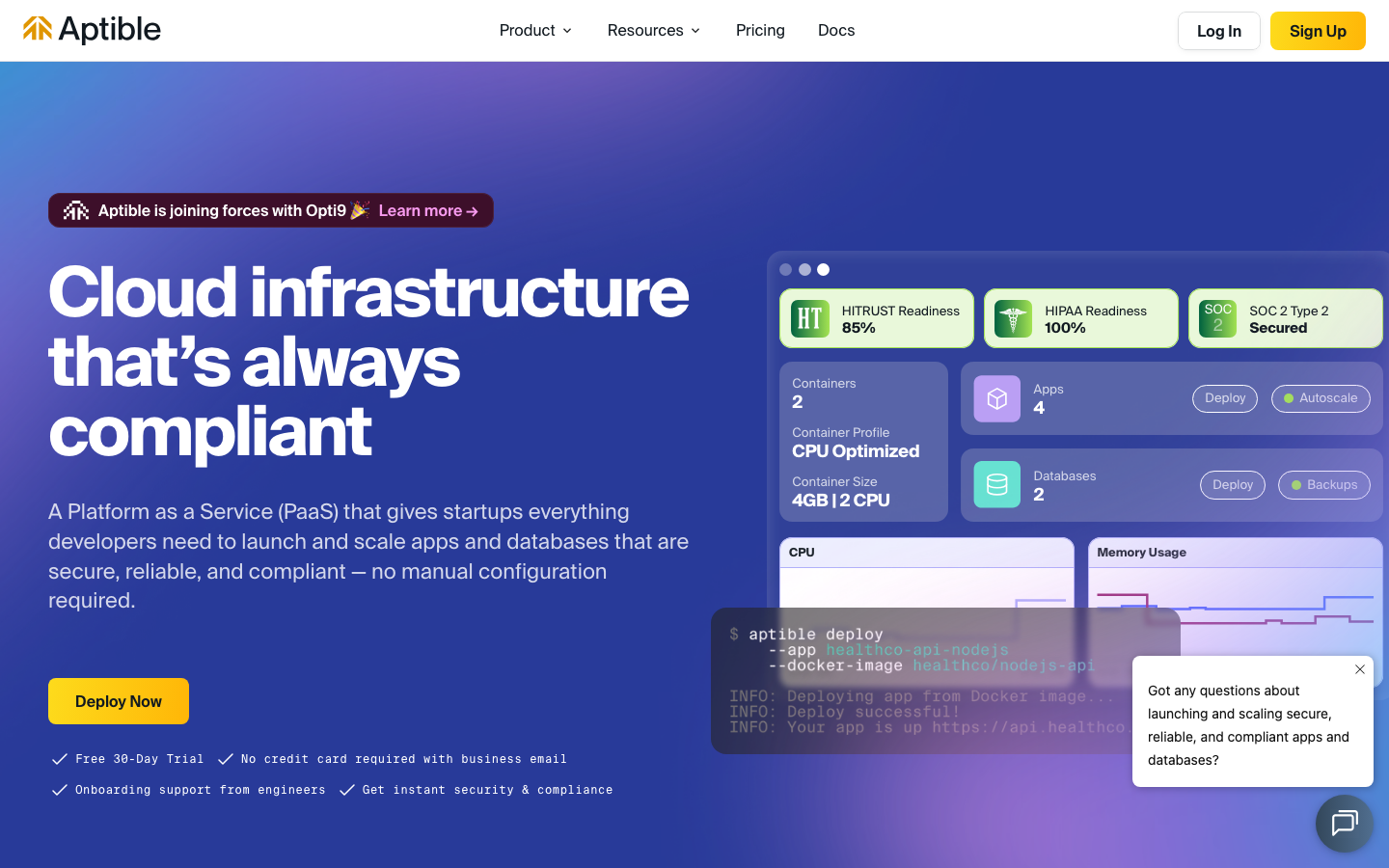Open the chat widget
1389x868 pixels.
pyautogui.click(x=1345, y=824)
